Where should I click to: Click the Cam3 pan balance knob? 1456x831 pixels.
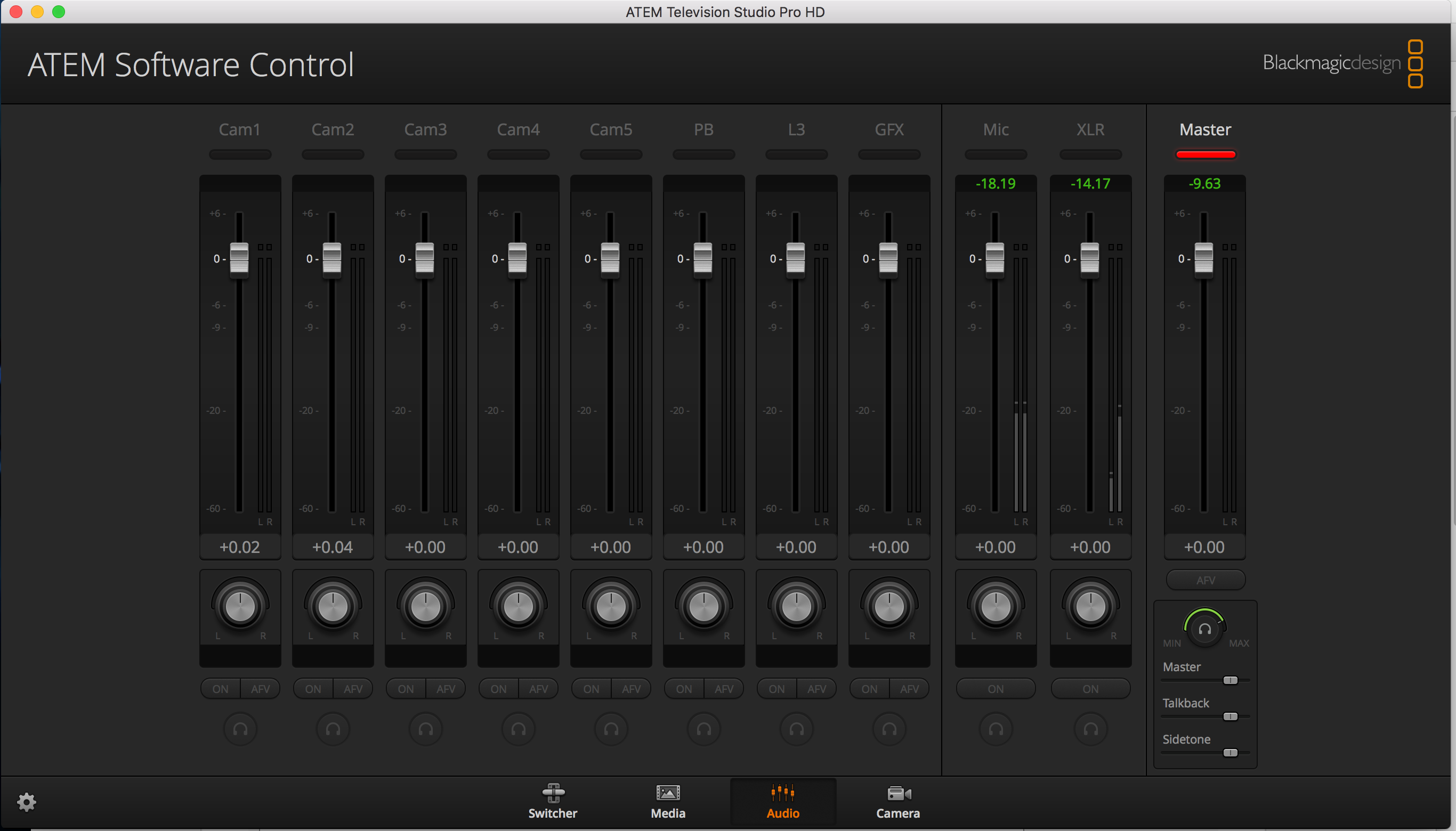pos(426,606)
